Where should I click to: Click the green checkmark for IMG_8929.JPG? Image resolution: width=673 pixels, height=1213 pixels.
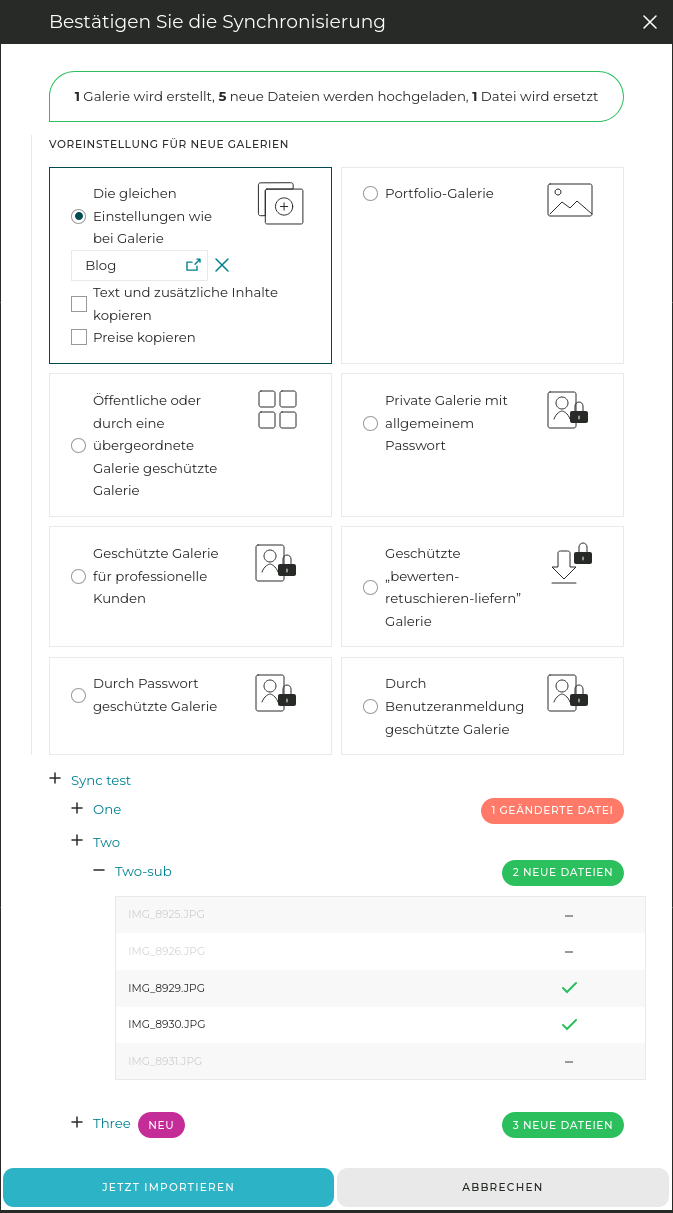[x=569, y=988]
